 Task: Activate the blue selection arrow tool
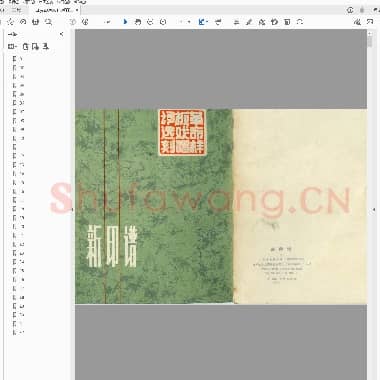coord(125,22)
